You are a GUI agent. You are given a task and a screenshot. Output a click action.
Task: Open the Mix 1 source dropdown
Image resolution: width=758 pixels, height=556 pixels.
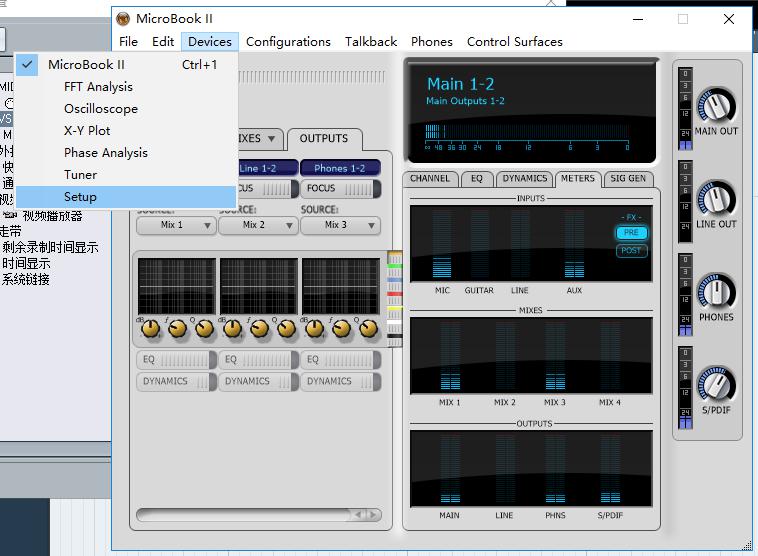(177, 226)
